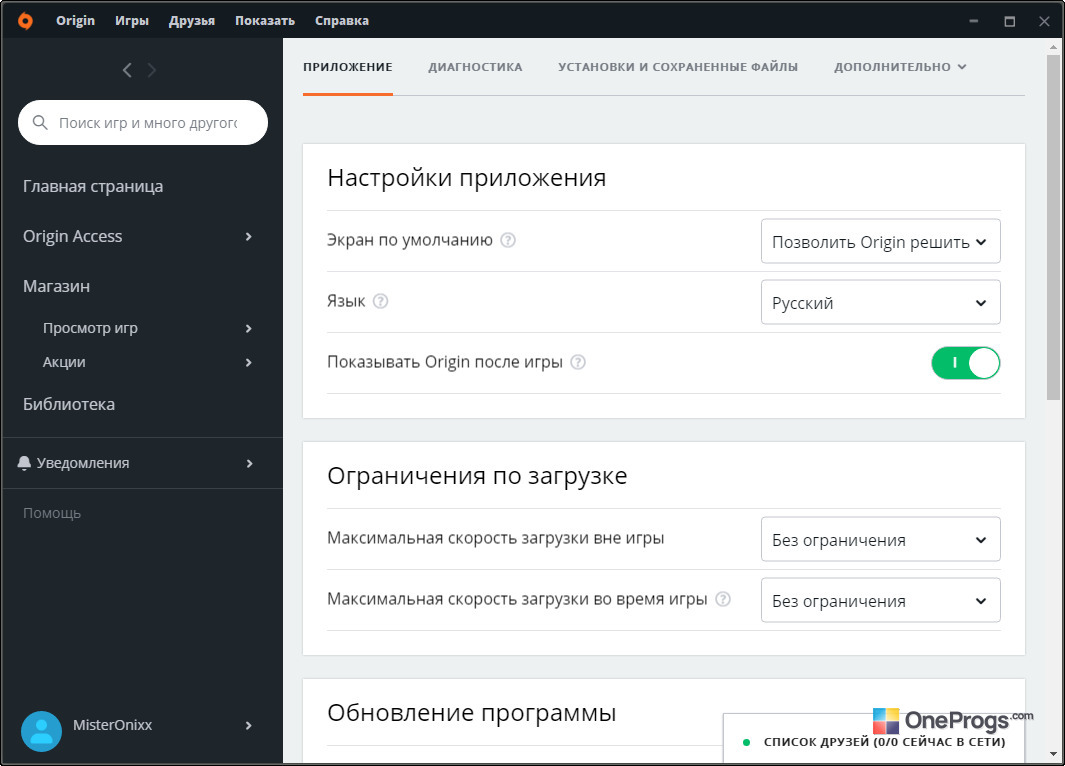Click the scrollbar up arrow

[1053, 47]
